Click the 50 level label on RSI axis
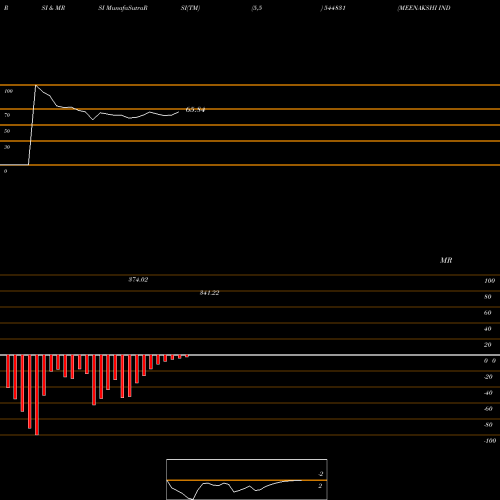Image resolution: width=500 pixels, height=500 pixels. point(7,131)
